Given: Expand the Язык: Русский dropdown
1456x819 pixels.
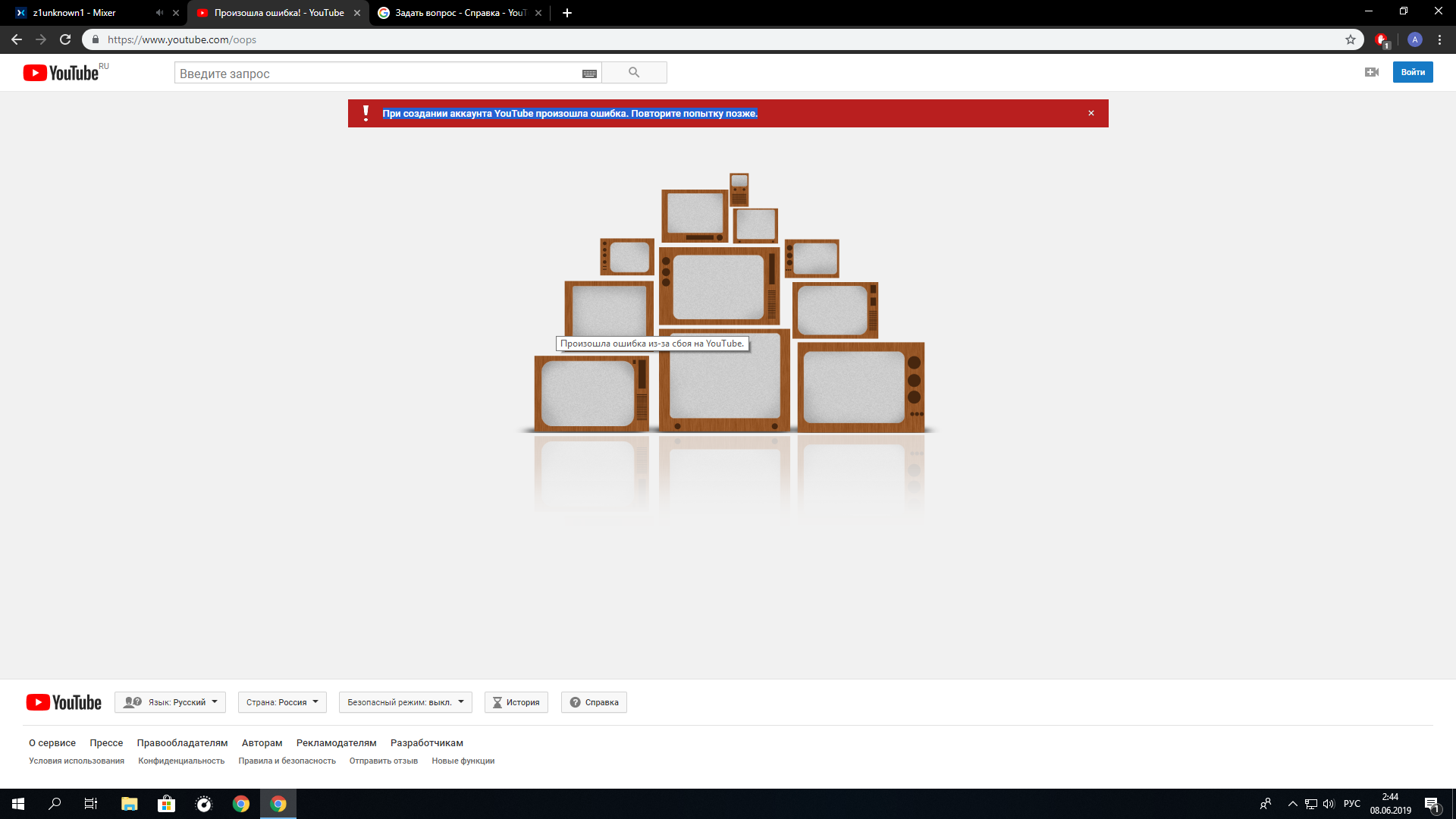Looking at the screenshot, I should (170, 702).
